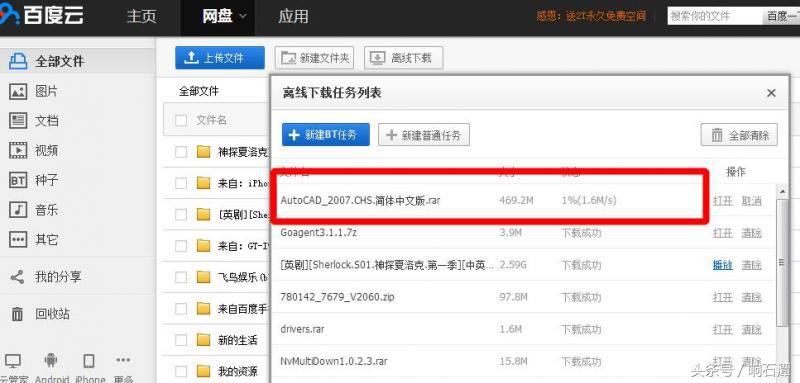Click 打开 for 780142_7679_V2060.zip
The width and height of the screenshot is (800, 383).
[x=723, y=297]
